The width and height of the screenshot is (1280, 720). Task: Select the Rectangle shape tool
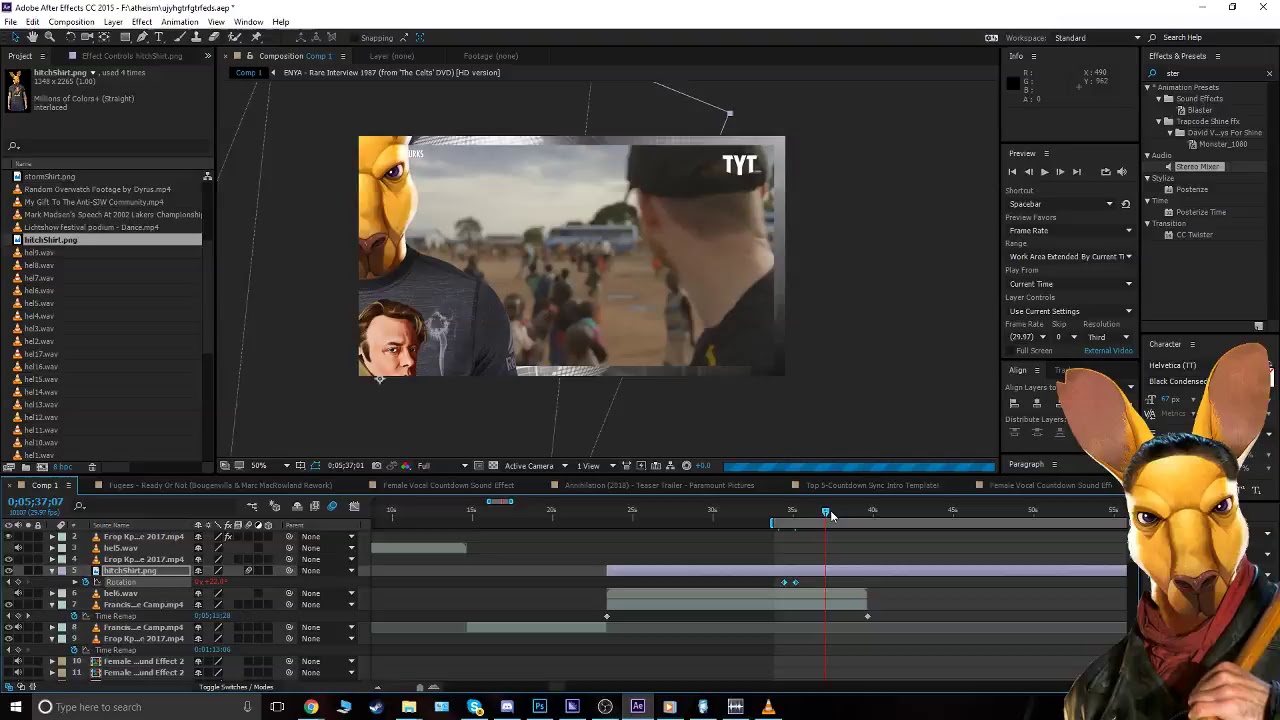pos(124,37)
